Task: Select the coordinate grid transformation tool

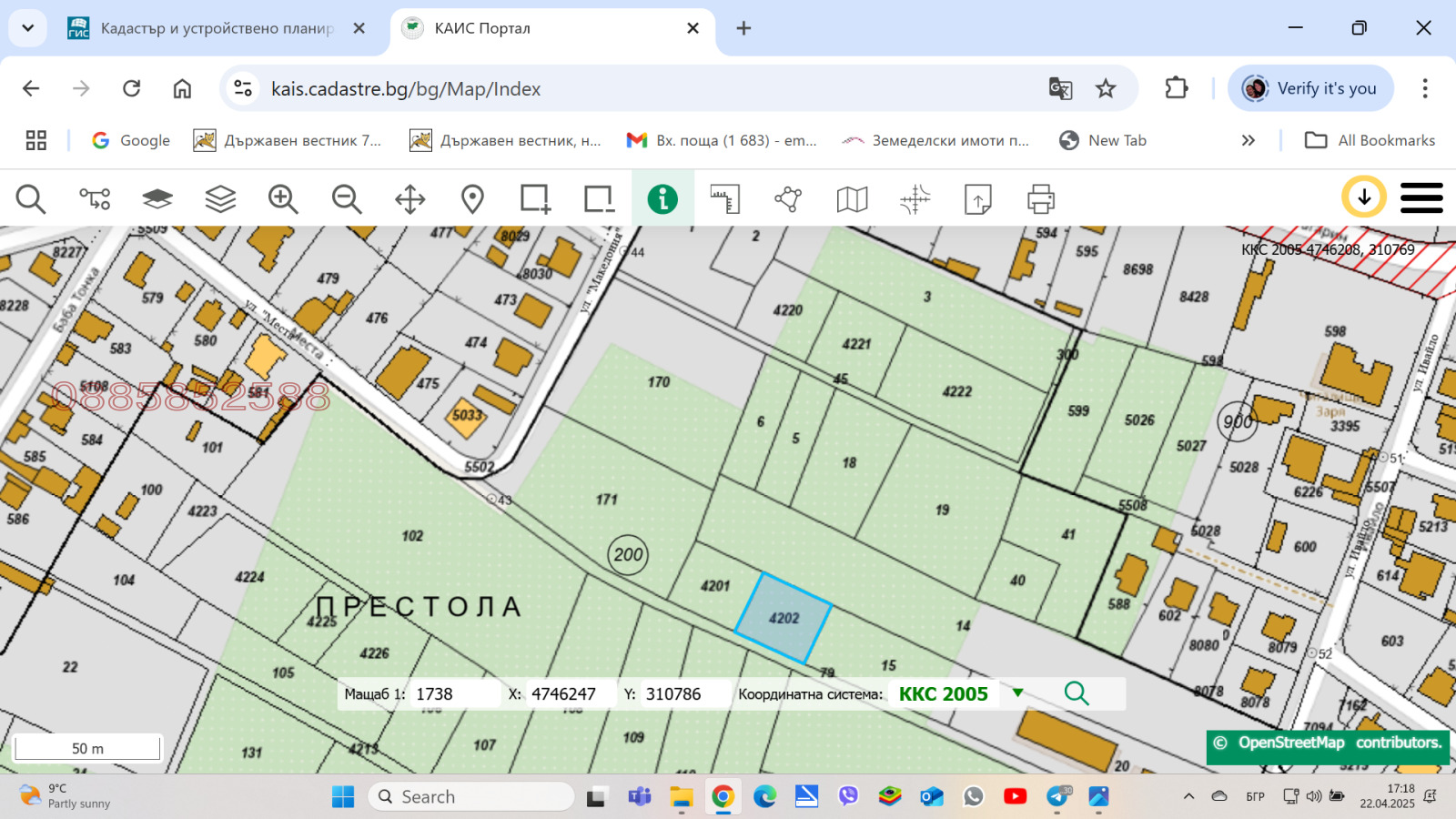Action: pos(915,198)
